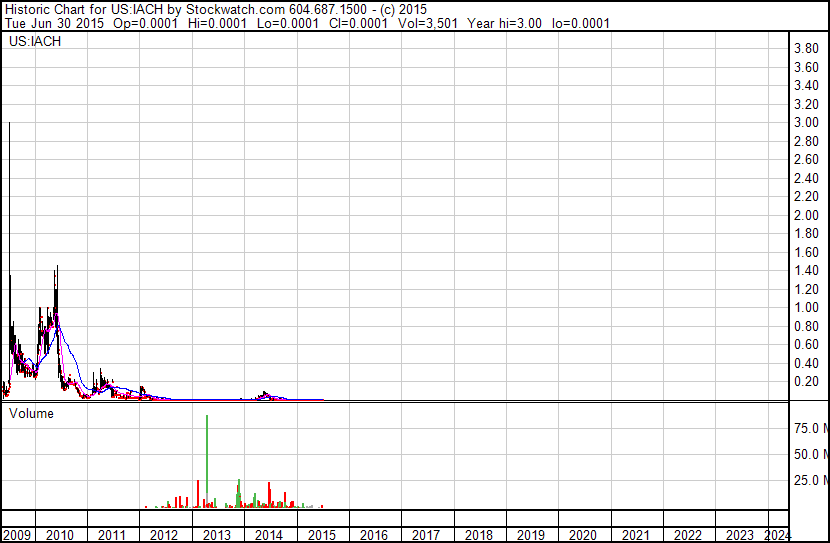Select the 2010 year label
Image resolution: width=830 pixels, height=543 pixels.
60,535
